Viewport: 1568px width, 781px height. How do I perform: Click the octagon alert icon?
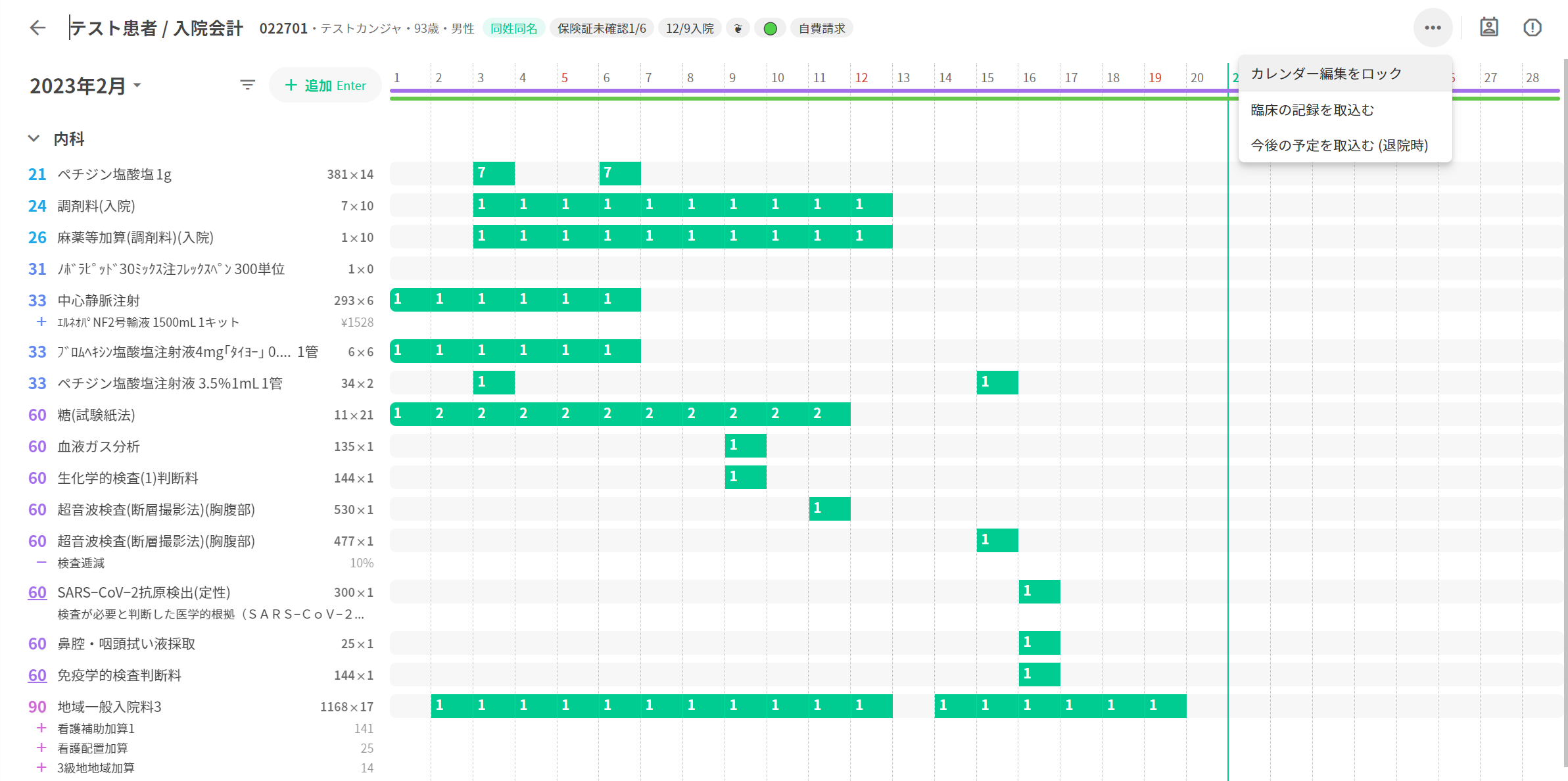[x=1532, y=28]
